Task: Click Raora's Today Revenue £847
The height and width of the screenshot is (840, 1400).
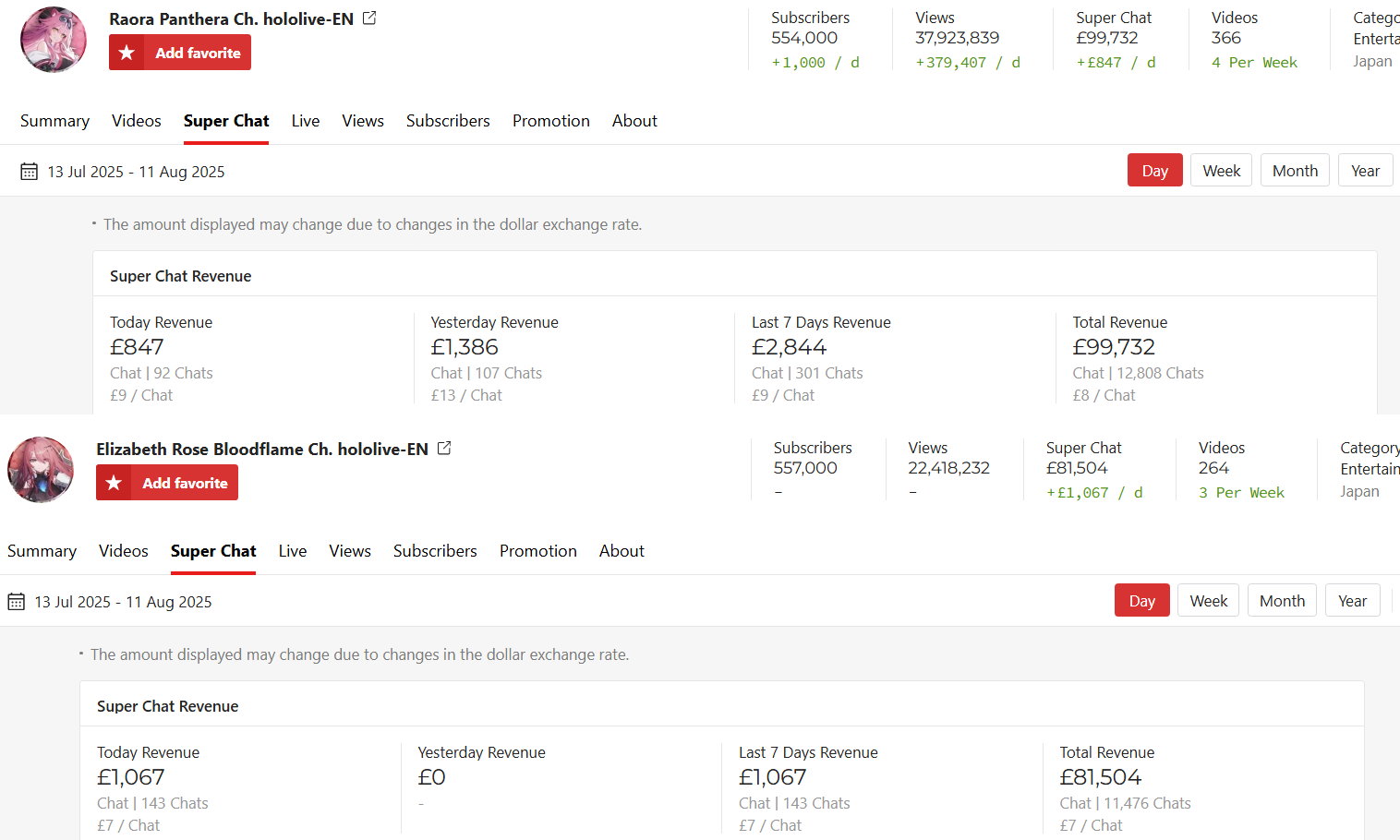Action: tap(137, 347)
